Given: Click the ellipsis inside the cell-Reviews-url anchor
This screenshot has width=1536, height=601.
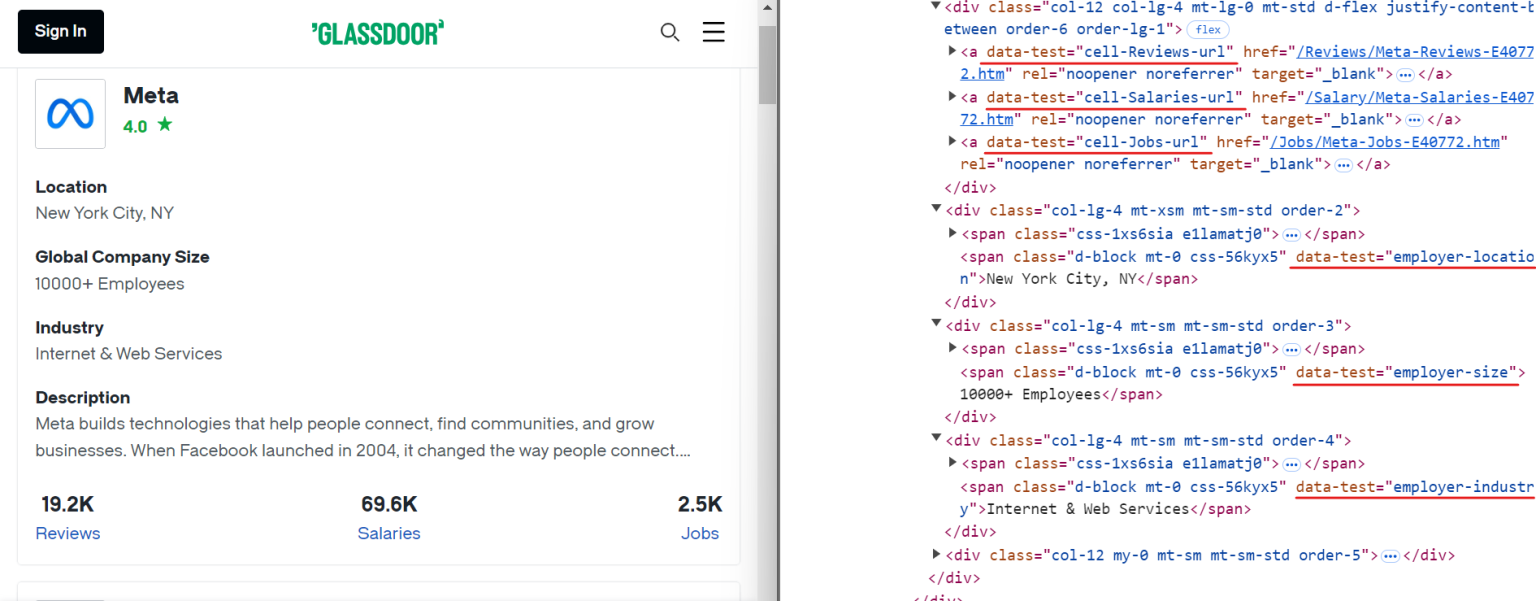Looking at the screenshot, I should 1403,73.
